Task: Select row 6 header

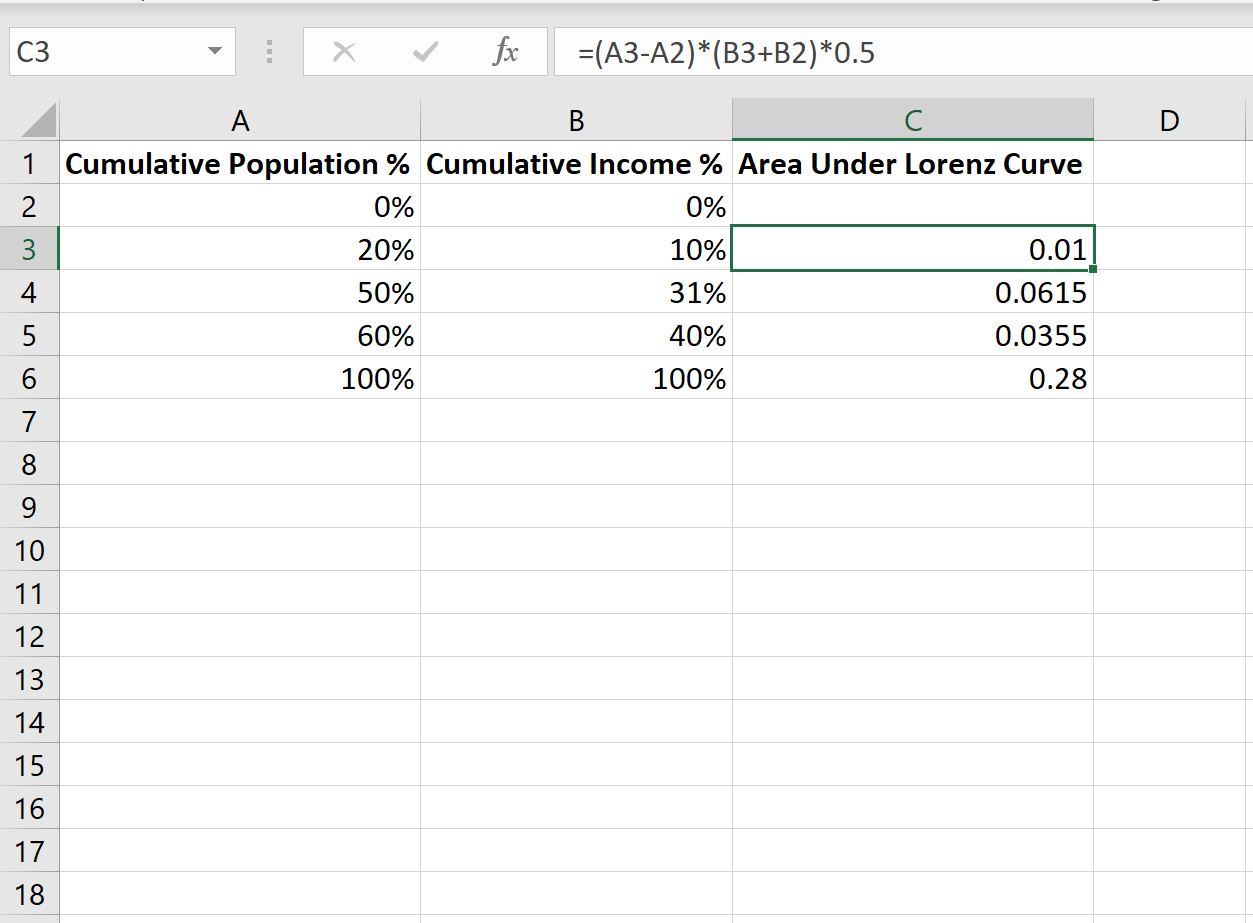Action: (29, 379)
